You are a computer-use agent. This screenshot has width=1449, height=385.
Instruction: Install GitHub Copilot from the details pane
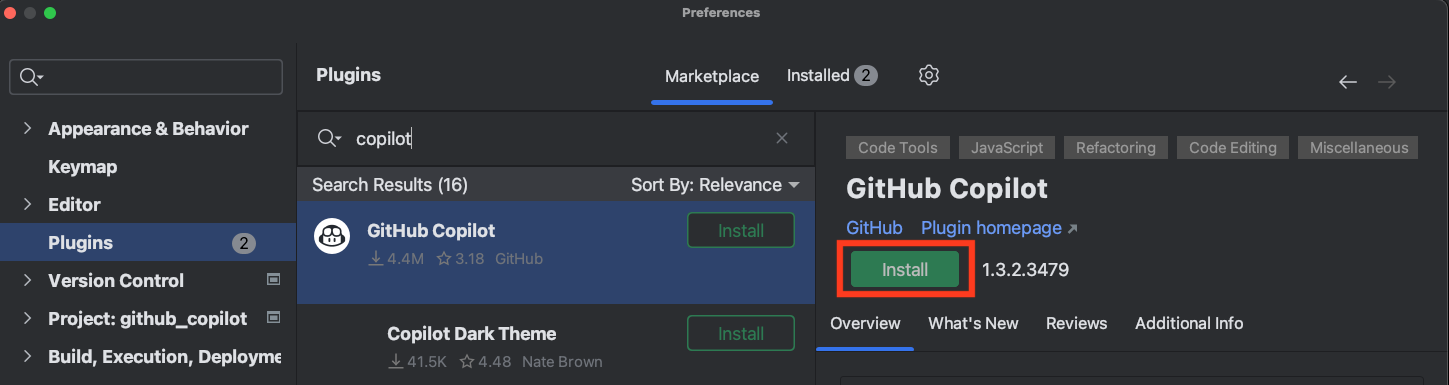click(x=905, y=270)
